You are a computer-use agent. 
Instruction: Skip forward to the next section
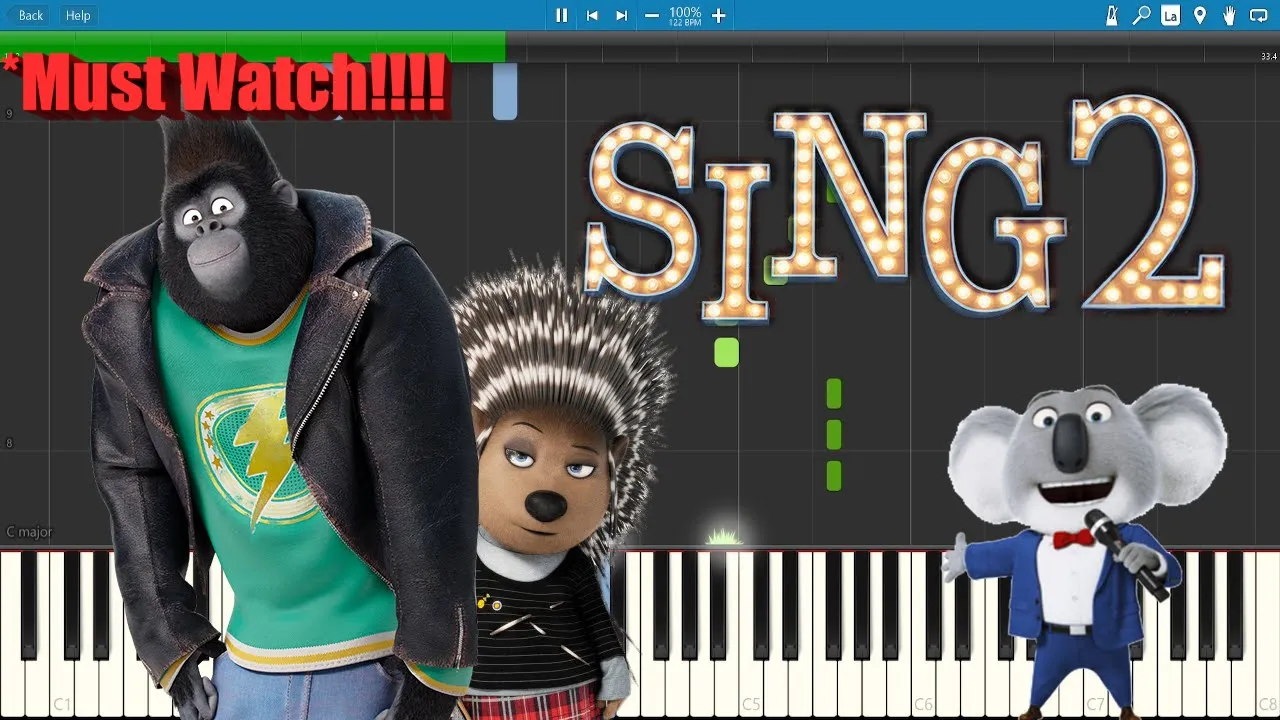(621, 15)
